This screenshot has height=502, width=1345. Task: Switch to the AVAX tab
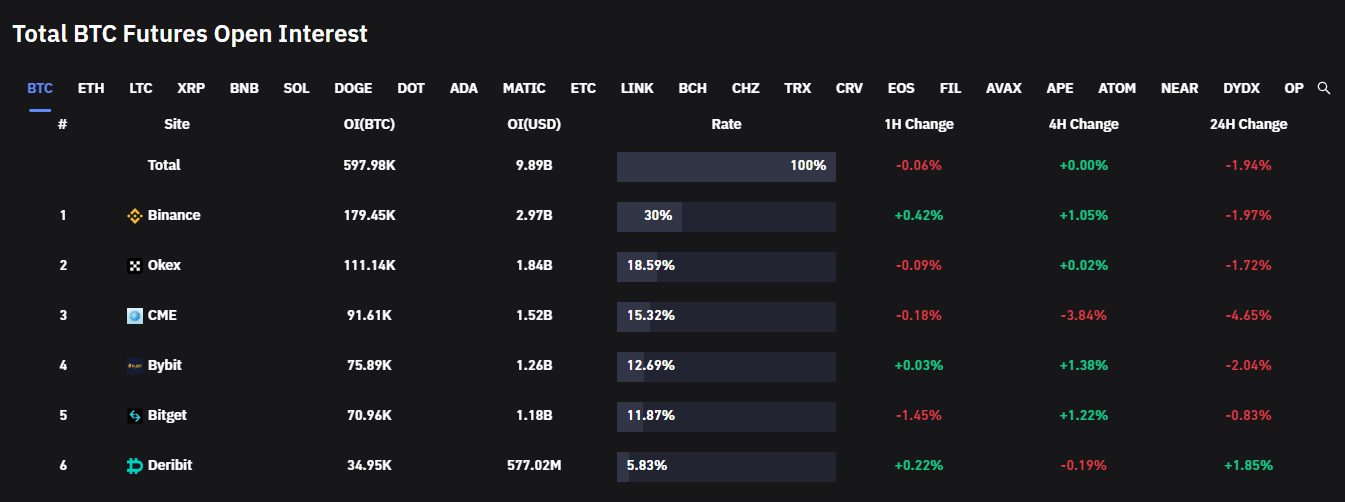(x=1004, y=88)
